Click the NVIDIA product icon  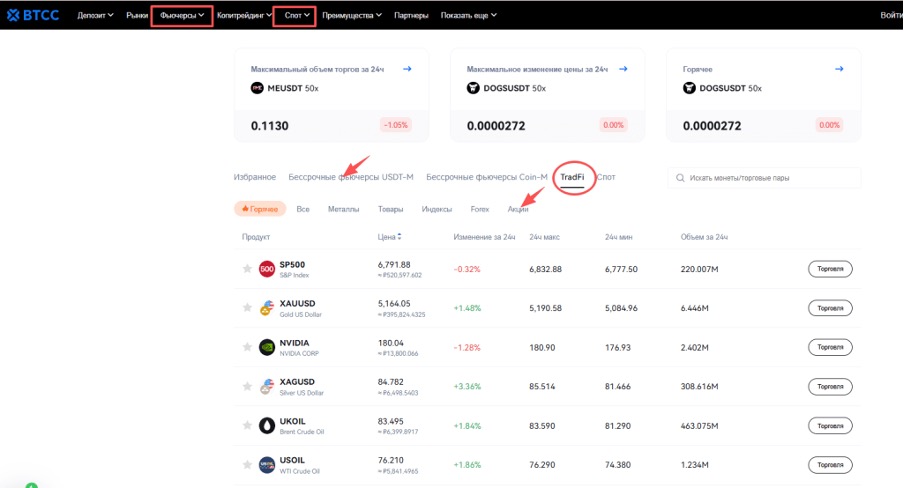(x=267, y=347)
